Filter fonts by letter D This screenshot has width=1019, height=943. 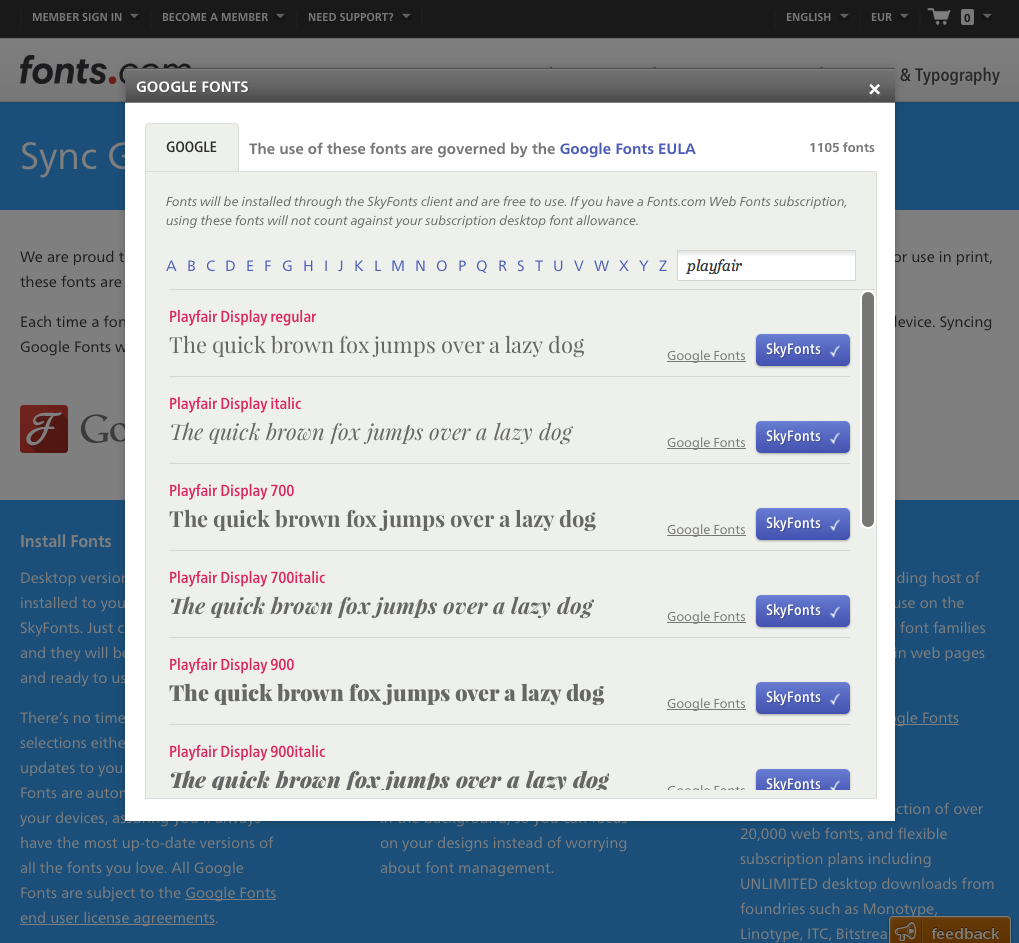click(x=230, y=266)
